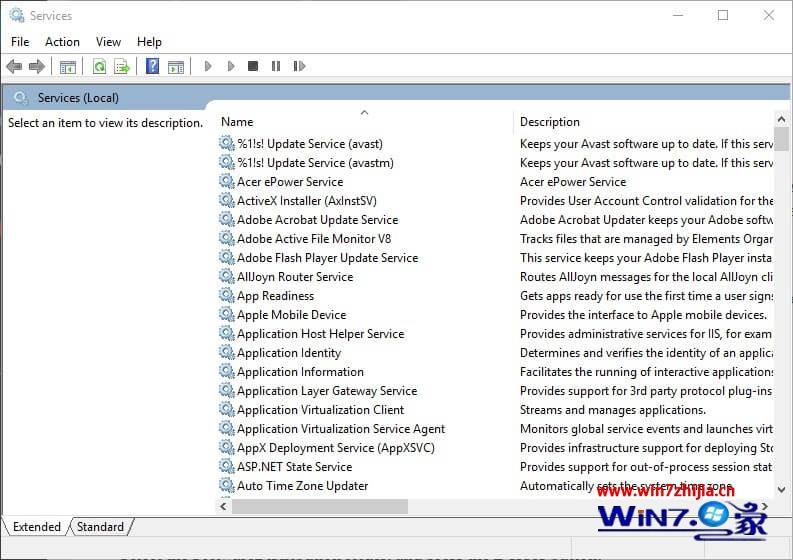Select AppX Deployment Service (AppXSVC)
Image resolution: width=793 pixels, height=560 pixels.
pos(336,448)
